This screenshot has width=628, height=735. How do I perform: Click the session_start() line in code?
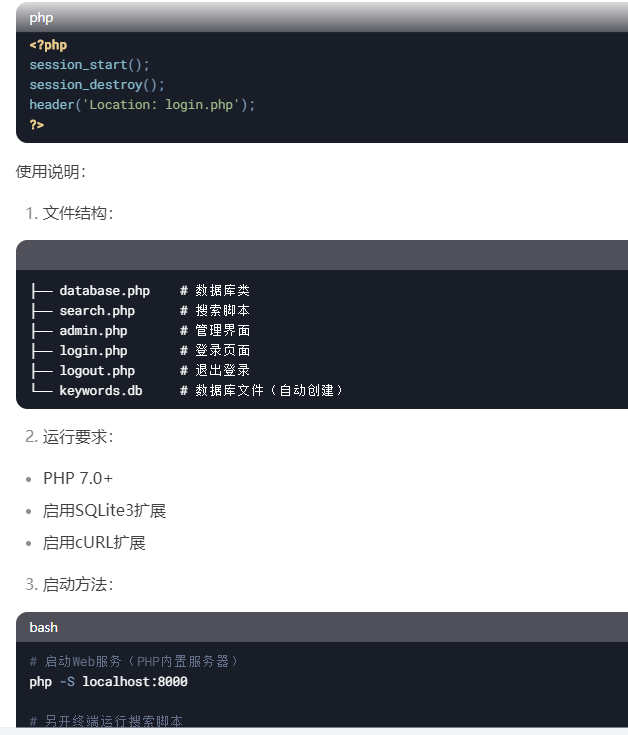click(x=90, y=65)
